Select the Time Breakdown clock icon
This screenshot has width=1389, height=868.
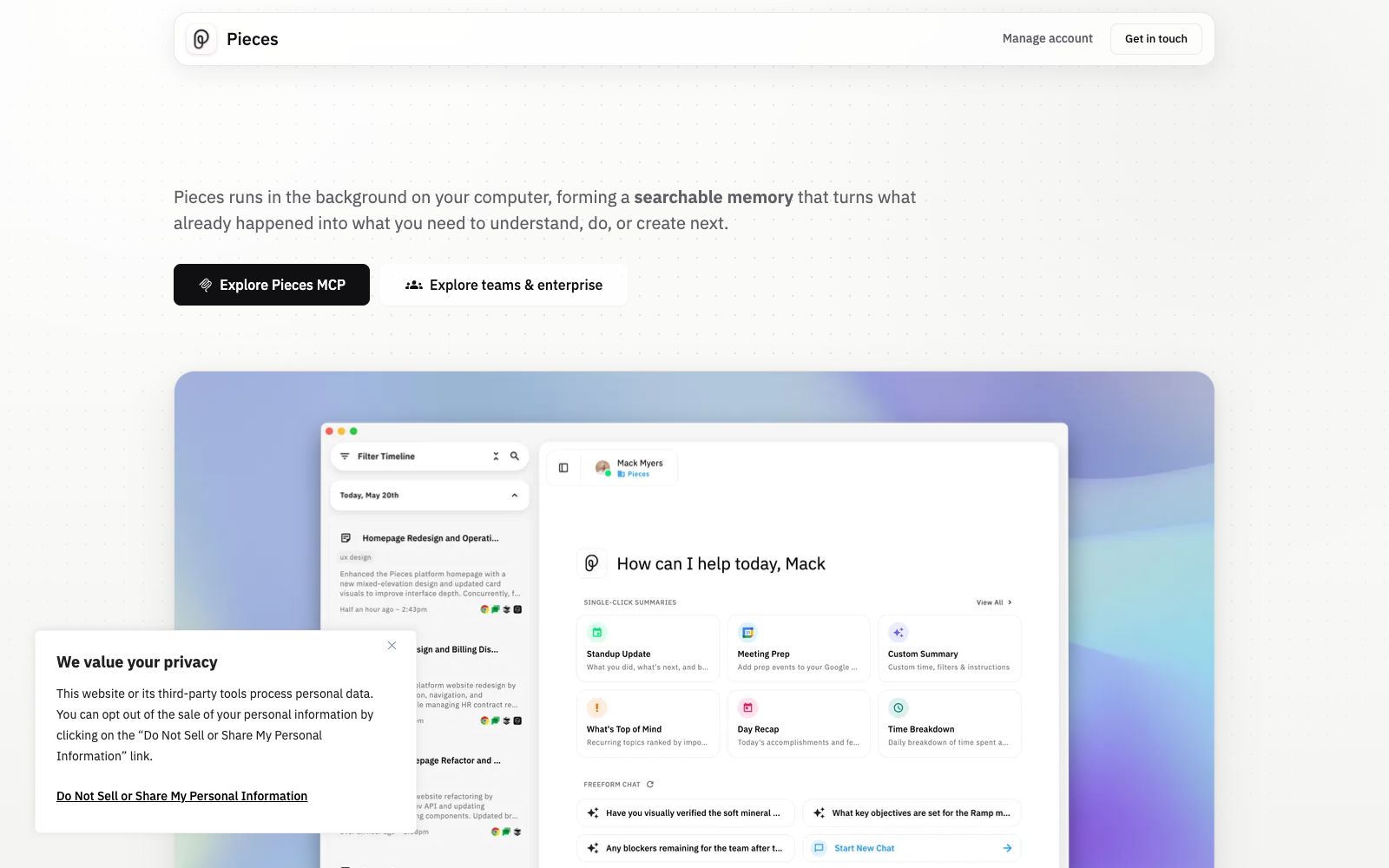(899, 707)
